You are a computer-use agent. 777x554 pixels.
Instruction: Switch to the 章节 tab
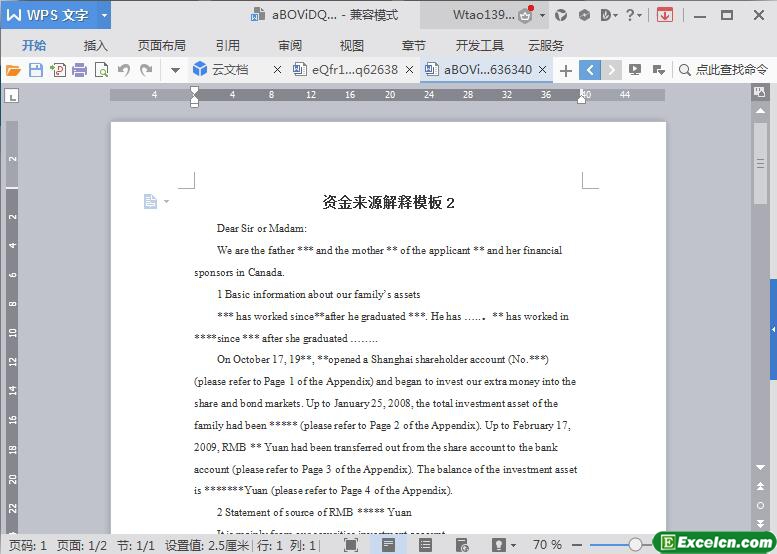(413, 46)
